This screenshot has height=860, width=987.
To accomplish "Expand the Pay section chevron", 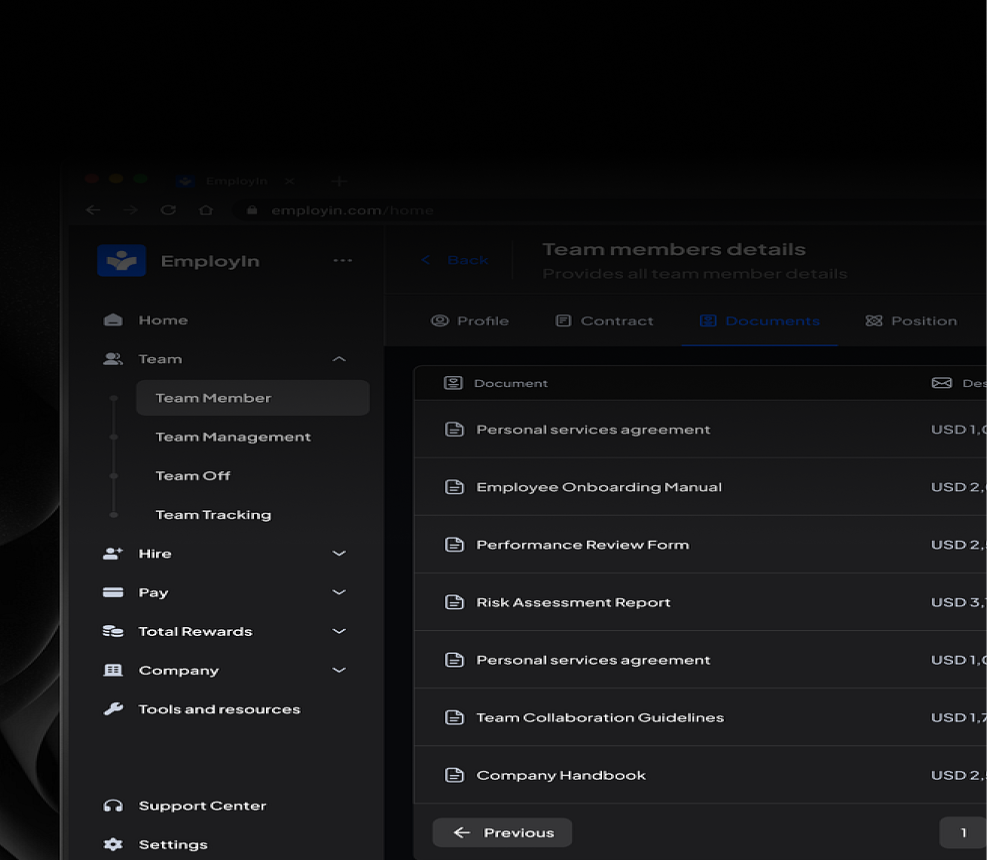I will [339, 592].
